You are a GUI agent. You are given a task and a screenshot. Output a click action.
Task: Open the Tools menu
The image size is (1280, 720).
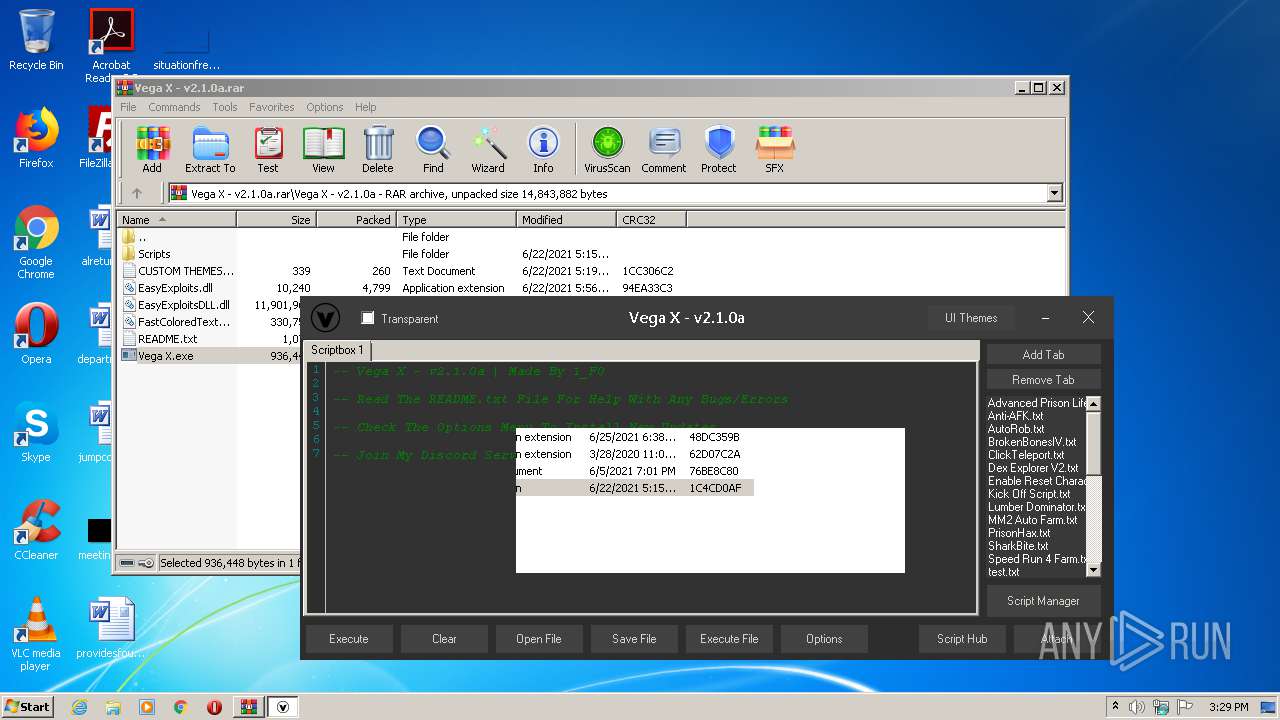coord(225,107)
